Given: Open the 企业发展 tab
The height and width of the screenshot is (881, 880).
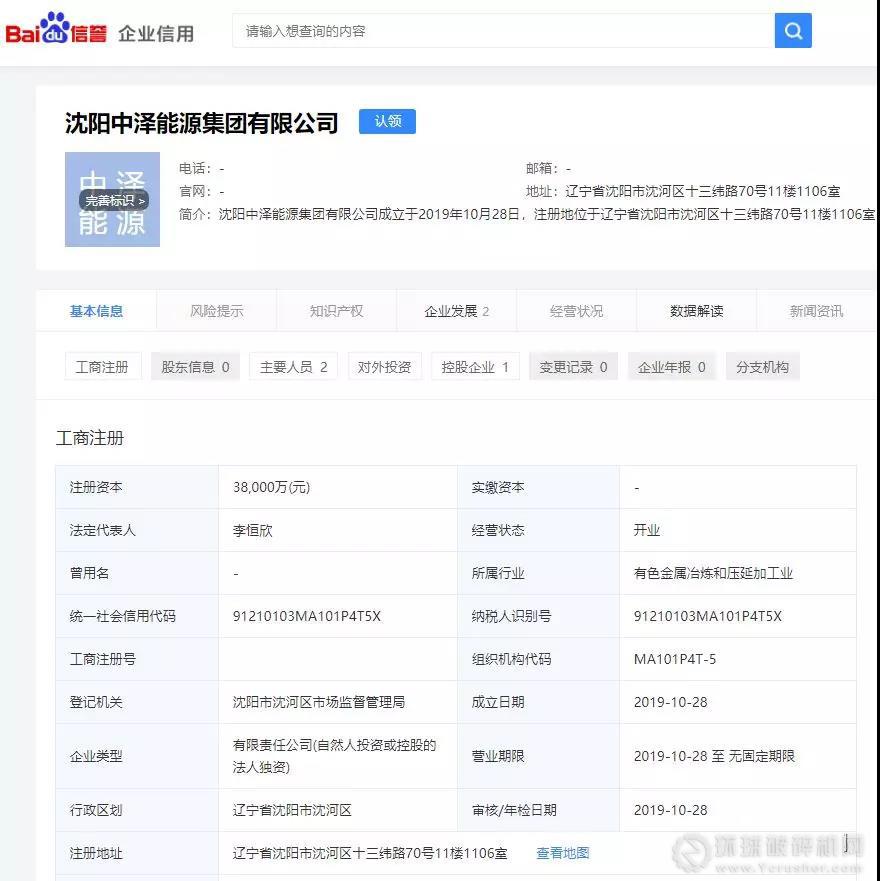Looking at the screenshot, I should pyautogui.click(x=456, y=311).
